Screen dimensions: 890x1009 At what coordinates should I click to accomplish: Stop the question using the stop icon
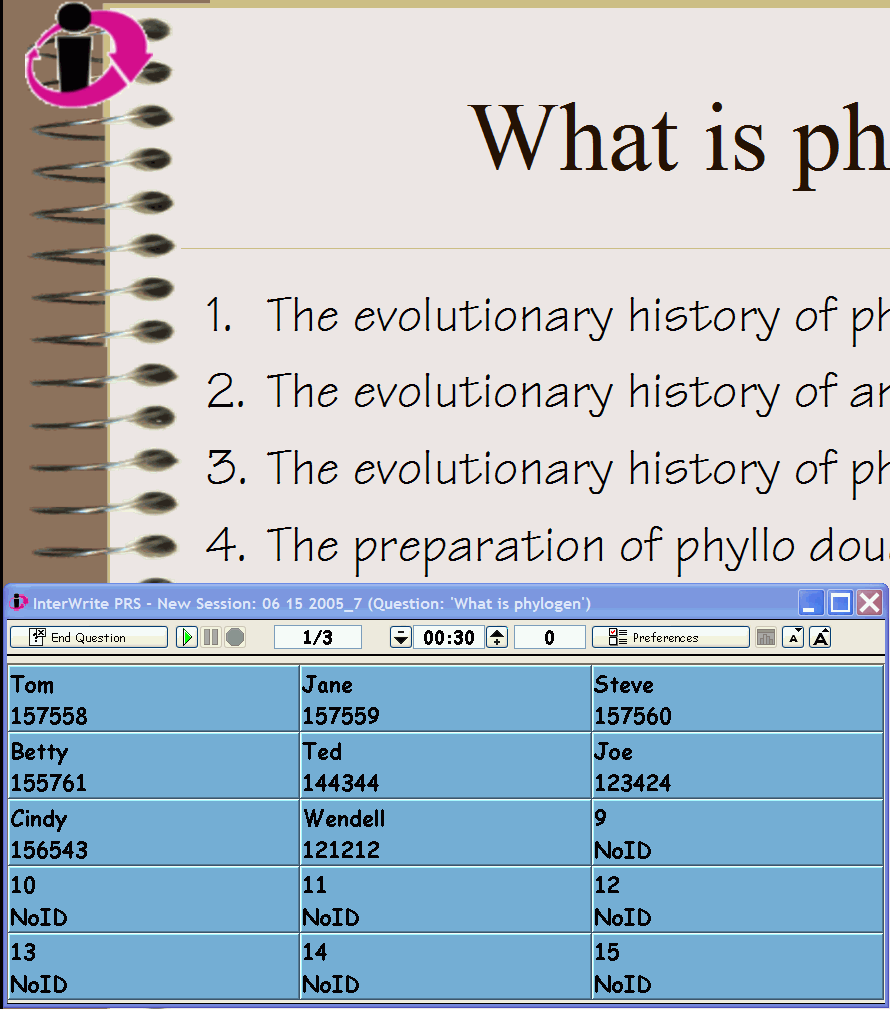pos(234,637)
